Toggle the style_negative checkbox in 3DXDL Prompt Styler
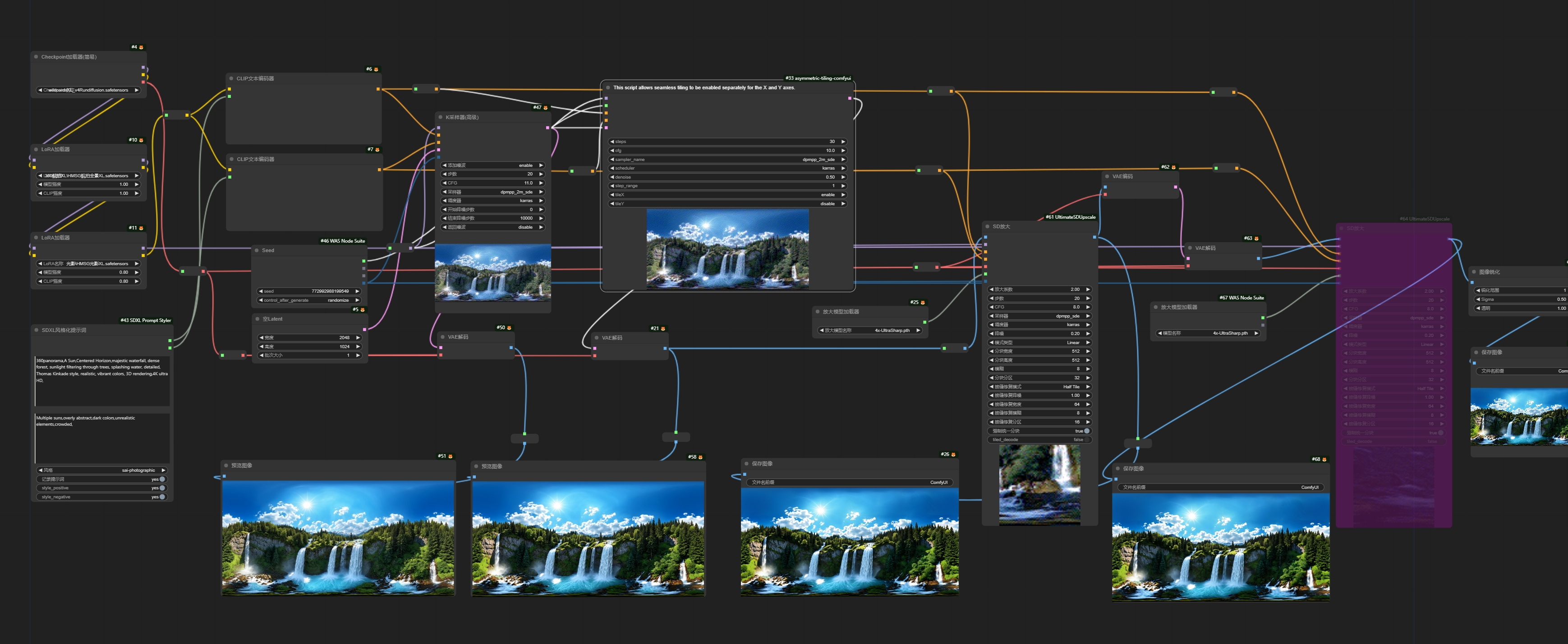1568x644 pixels. [162, 498]
